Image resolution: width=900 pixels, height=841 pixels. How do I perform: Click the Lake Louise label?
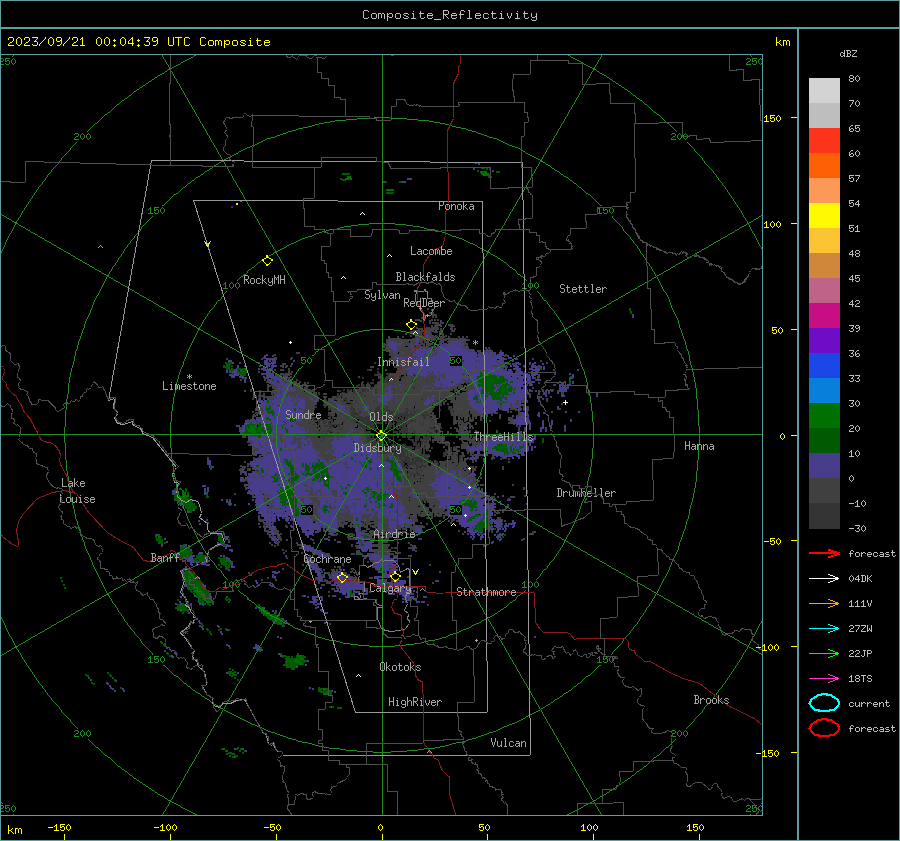pos(77,491)
